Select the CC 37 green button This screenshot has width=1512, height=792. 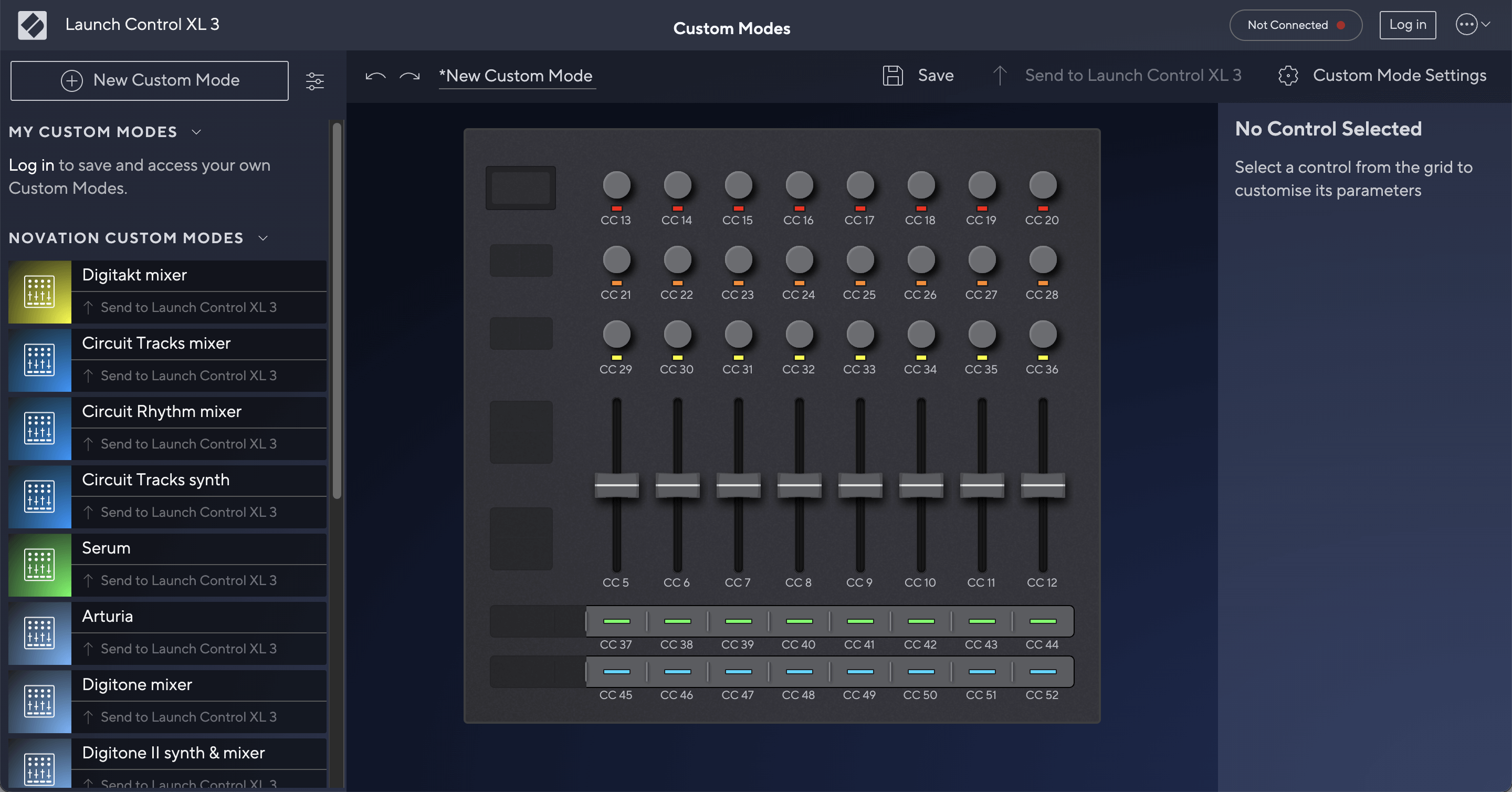point(616,621)
